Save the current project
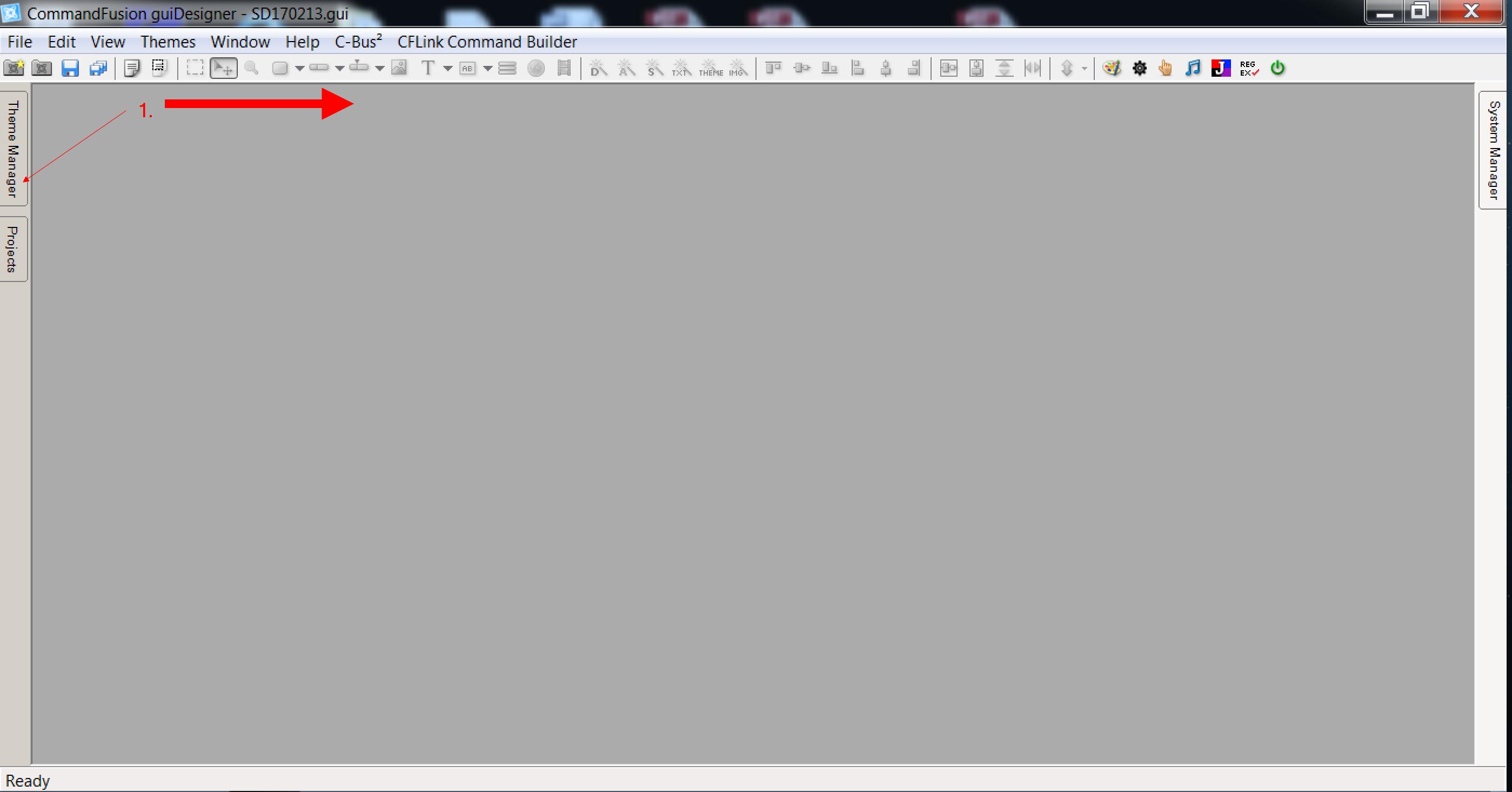 click(x=70, y=68)
